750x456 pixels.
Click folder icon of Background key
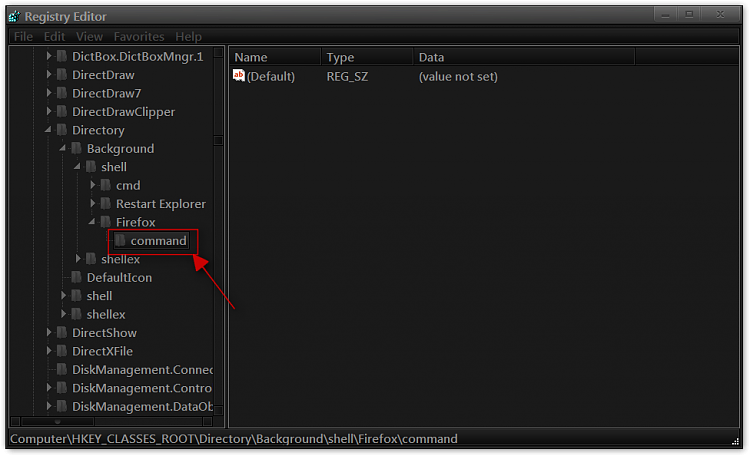77,148
